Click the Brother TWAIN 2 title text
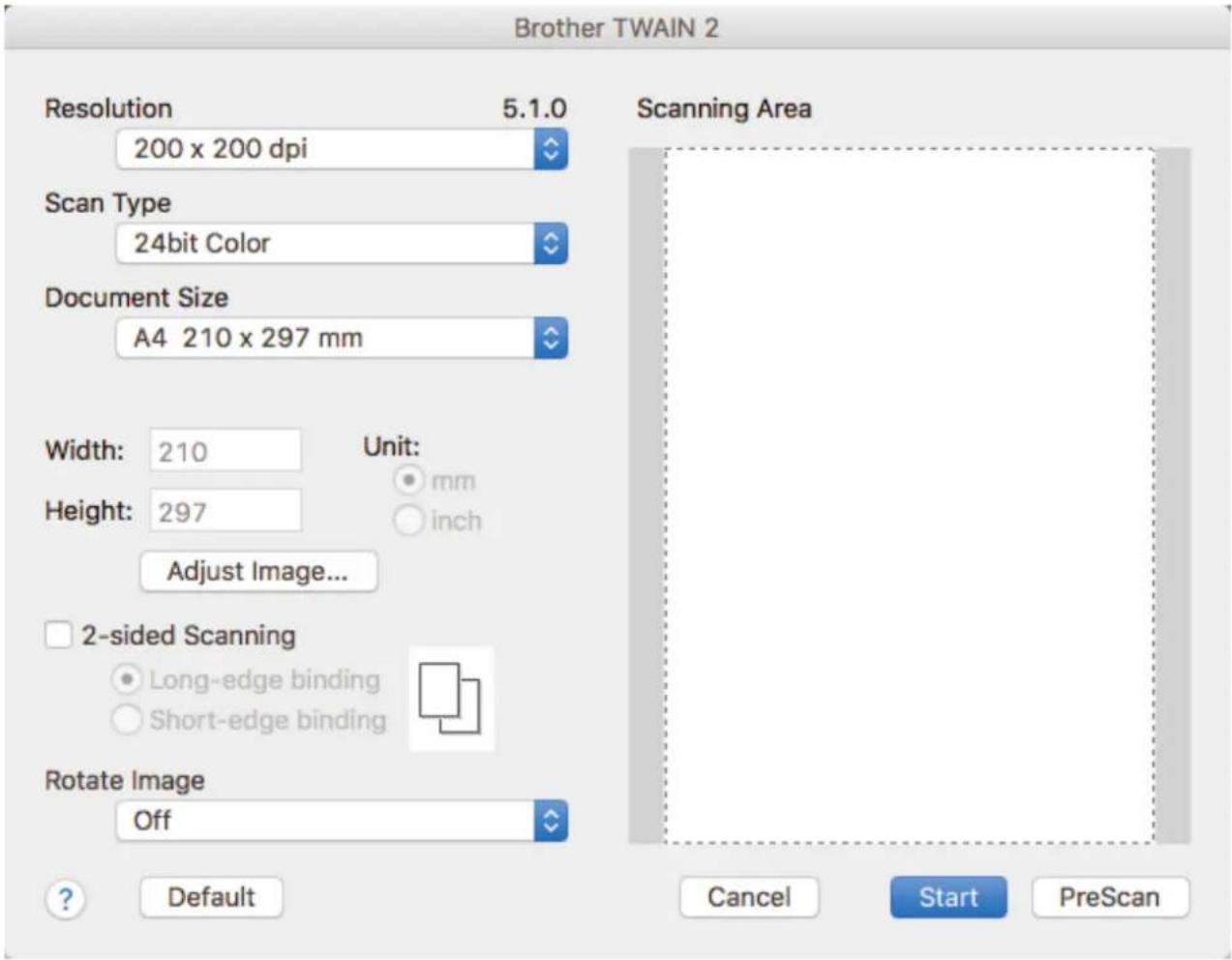 616,28
